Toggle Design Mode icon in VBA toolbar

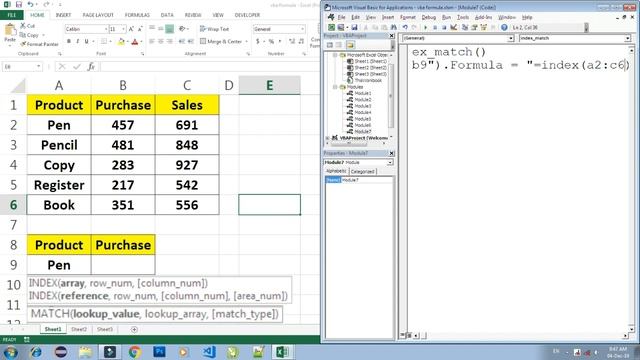tap(453, 27)
